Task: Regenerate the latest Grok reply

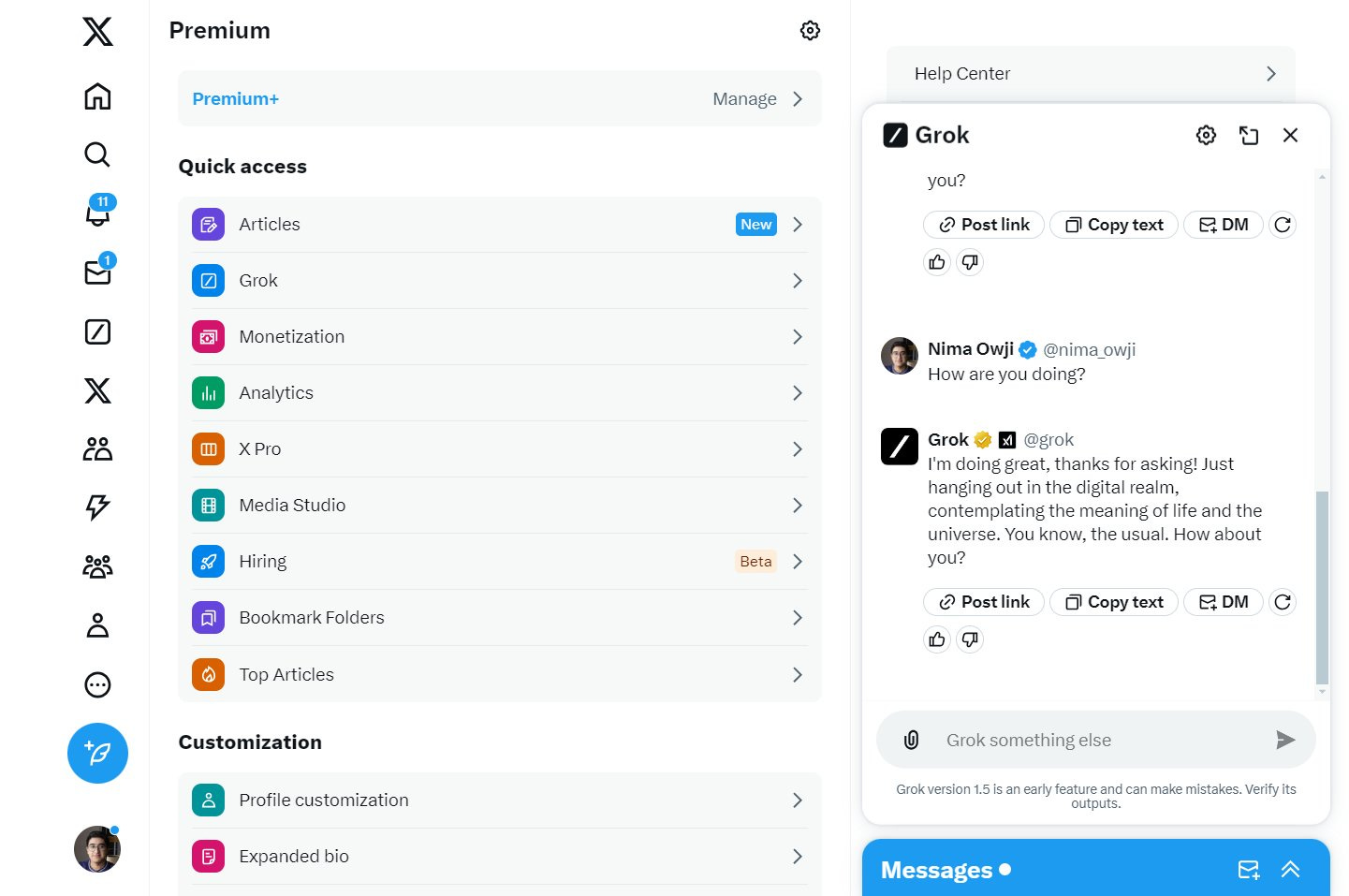Action: tap(1283, 602)
